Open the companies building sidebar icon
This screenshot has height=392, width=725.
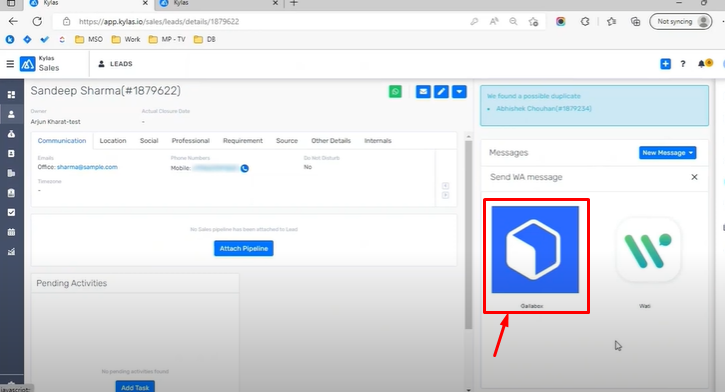coord(12,173)
